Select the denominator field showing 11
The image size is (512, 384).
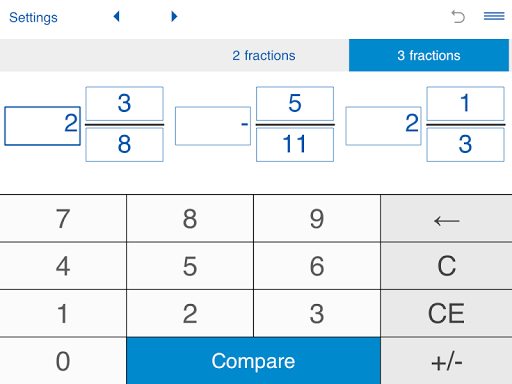click(295, 145)
